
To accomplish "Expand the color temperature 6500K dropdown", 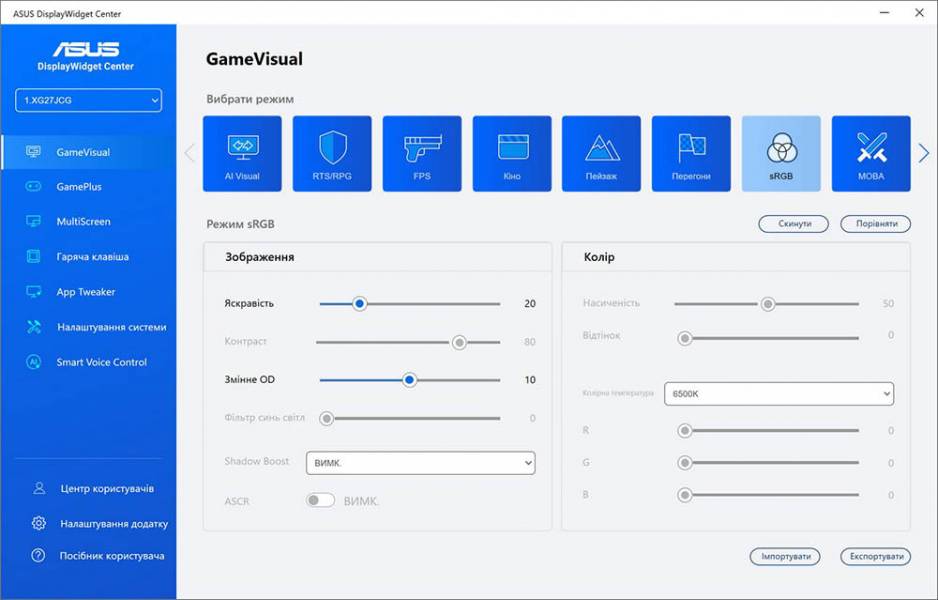I will [x=779, y=394].
